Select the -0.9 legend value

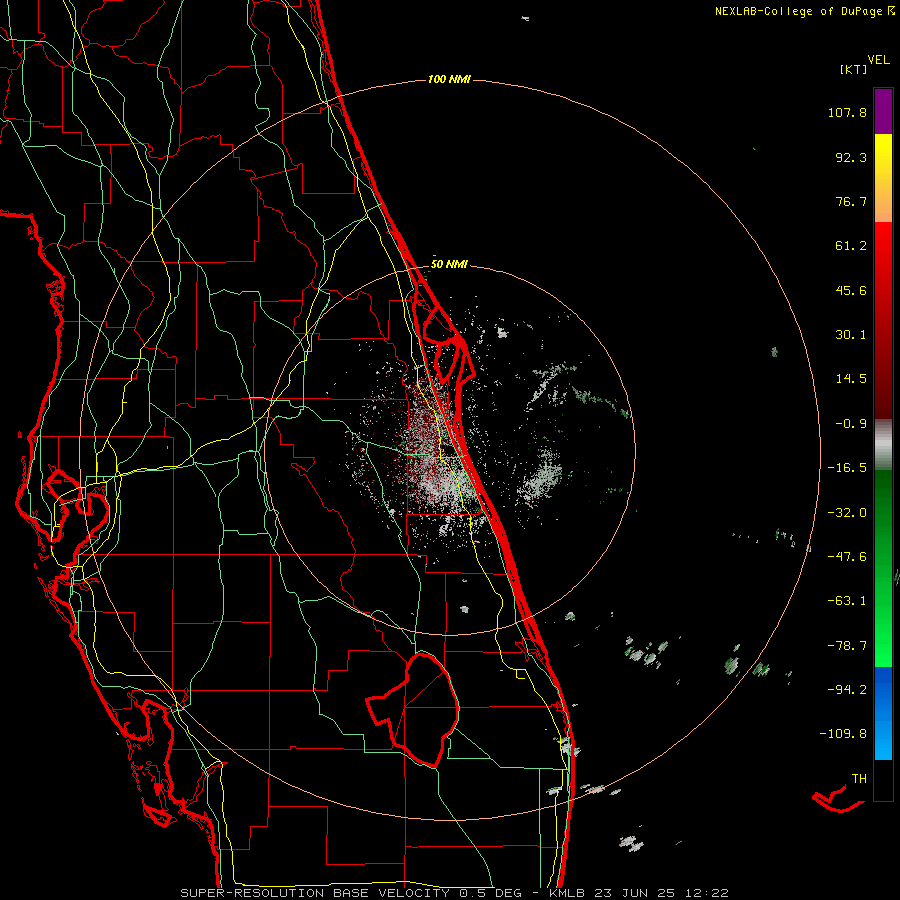click(851, 424)
